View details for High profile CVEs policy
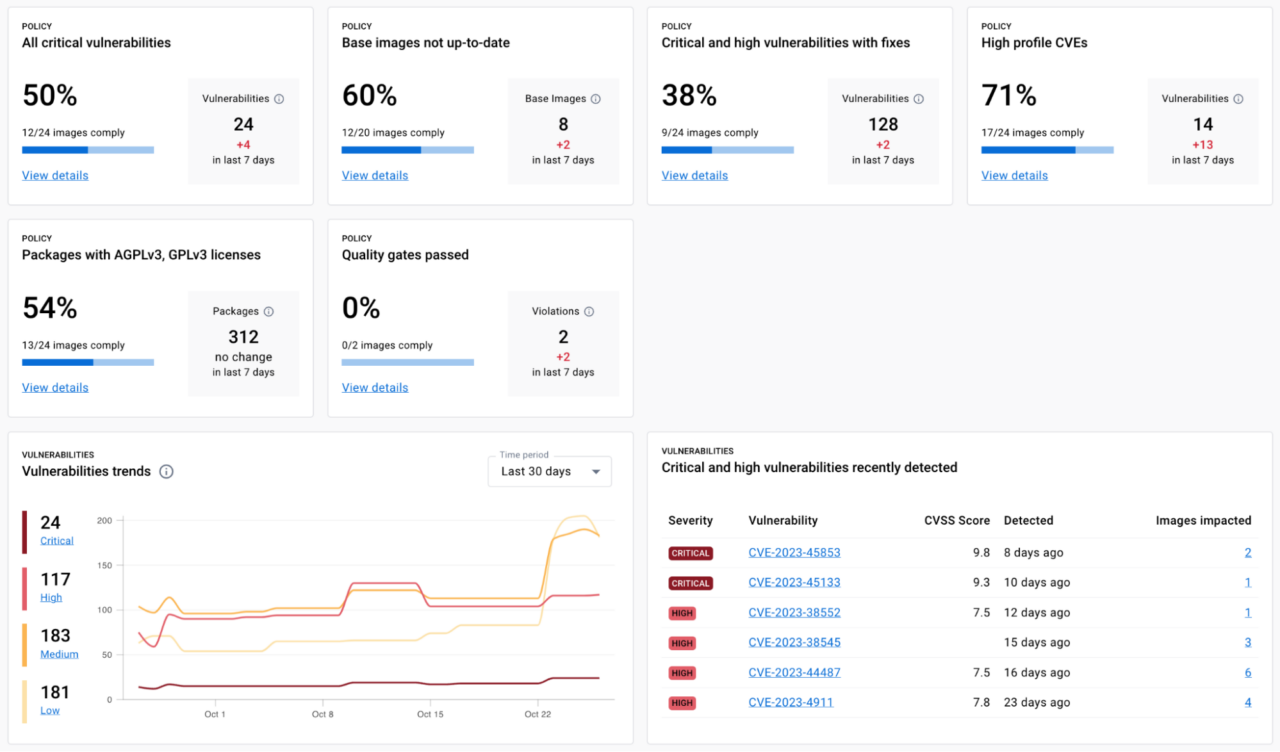The image size is (1280, 752). (1014, 175)
